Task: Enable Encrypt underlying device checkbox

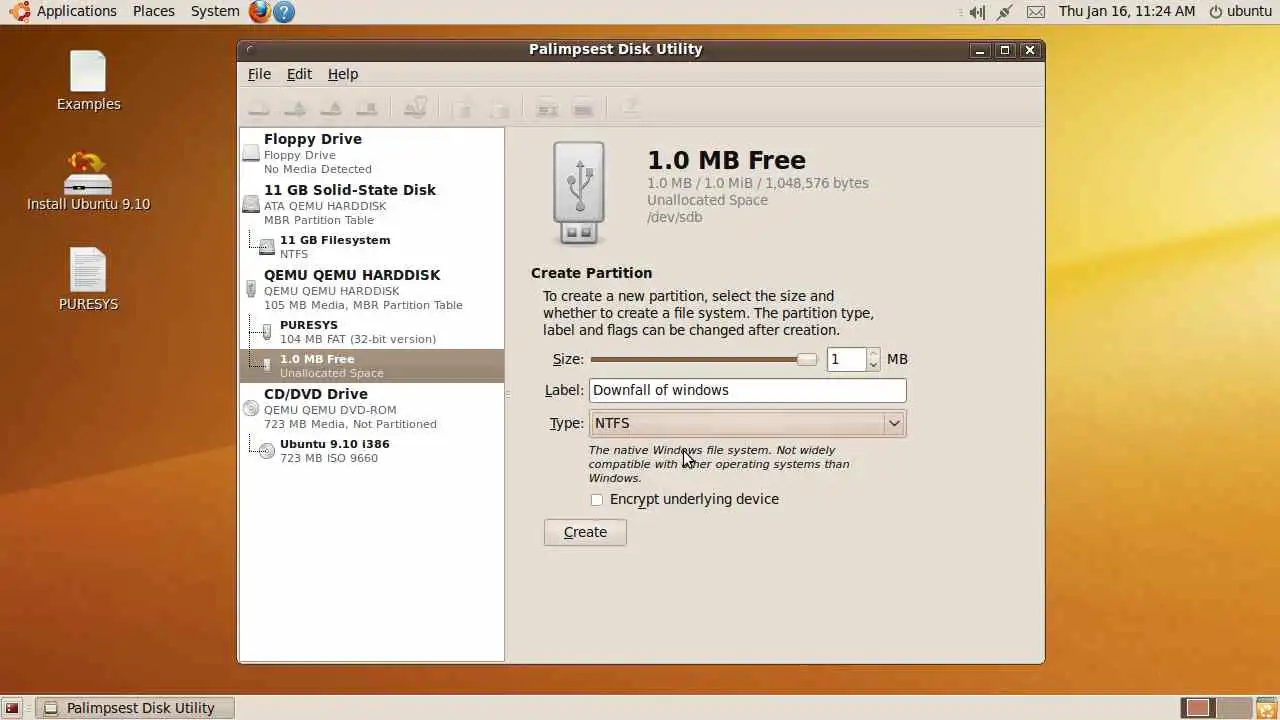Action: [x=597, y=499]
